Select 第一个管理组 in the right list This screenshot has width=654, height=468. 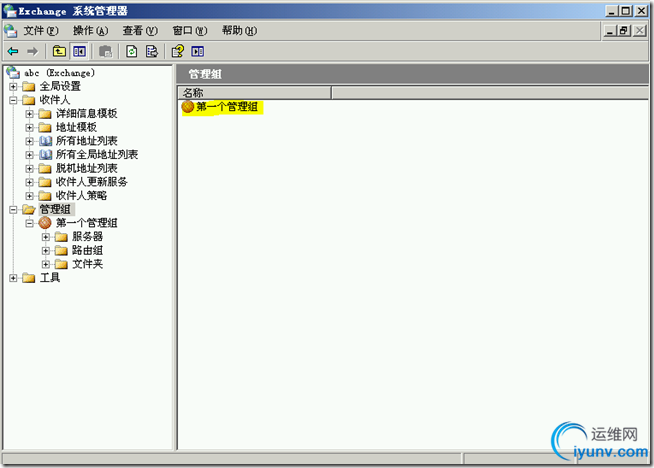click(x=227, y=107)
